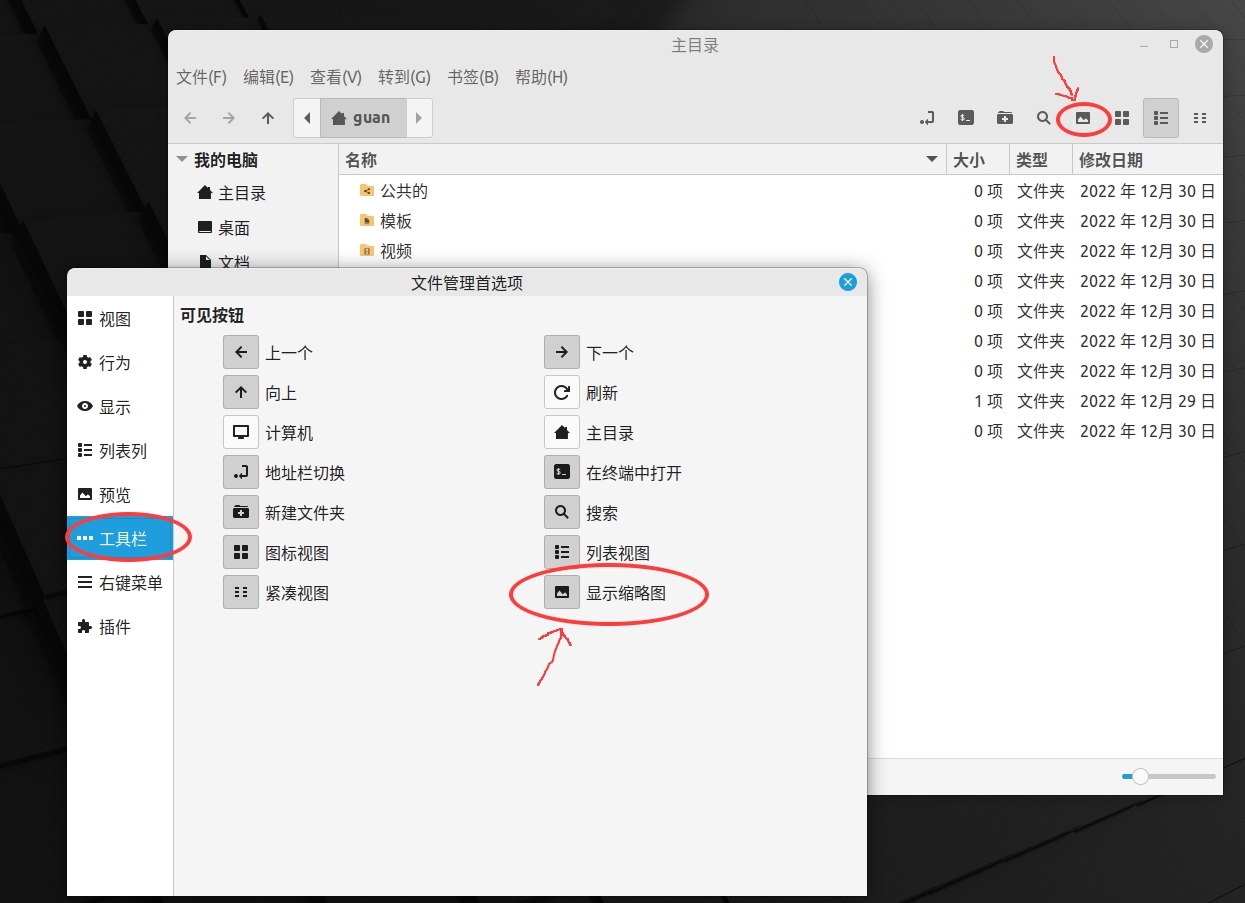Click the circled thumbnails icon in the toolbar
Viewport: 1245px width, 903px height.
pos(1082,117)
